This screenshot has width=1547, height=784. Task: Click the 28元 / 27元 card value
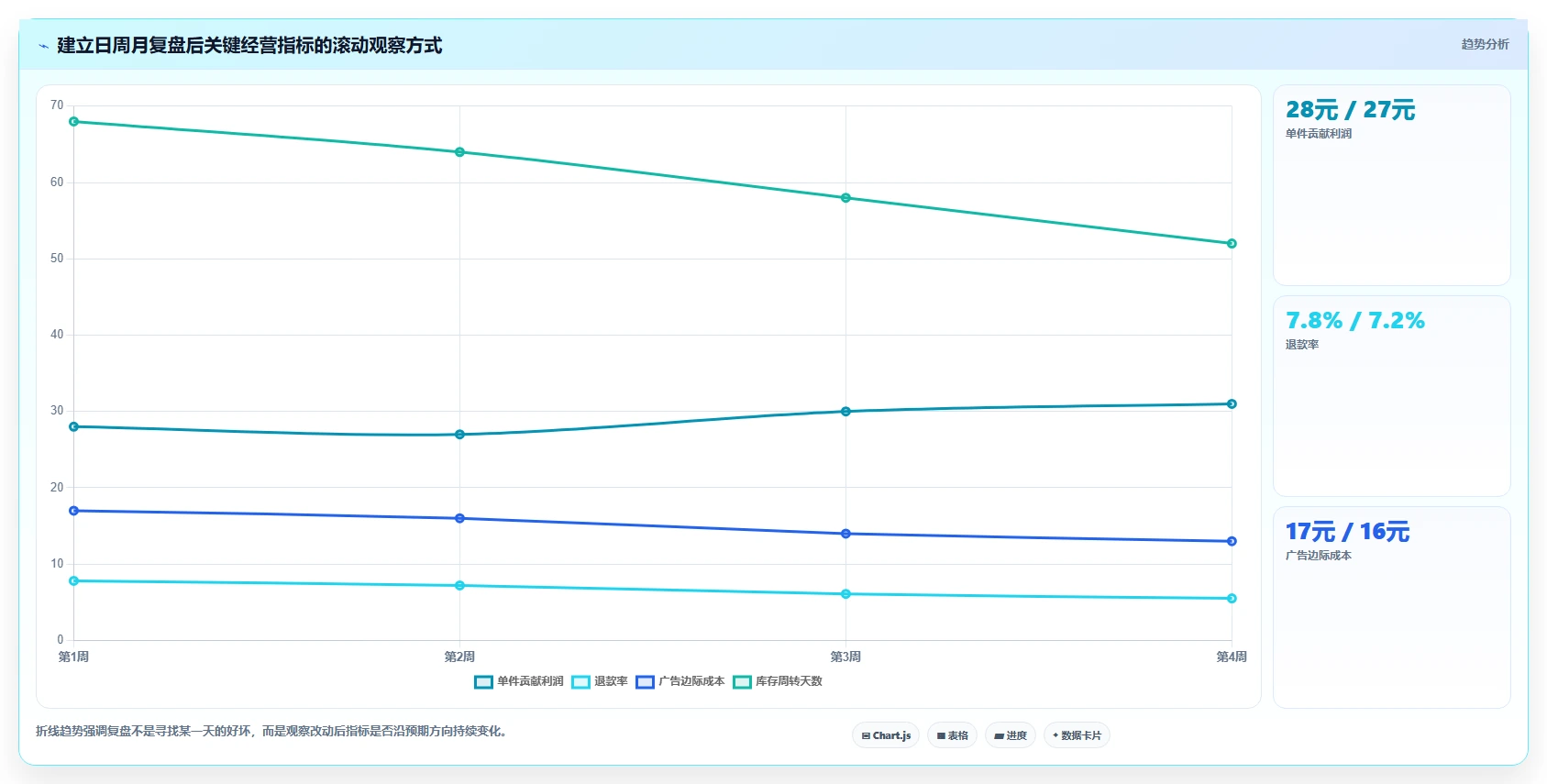[1350, 110]
